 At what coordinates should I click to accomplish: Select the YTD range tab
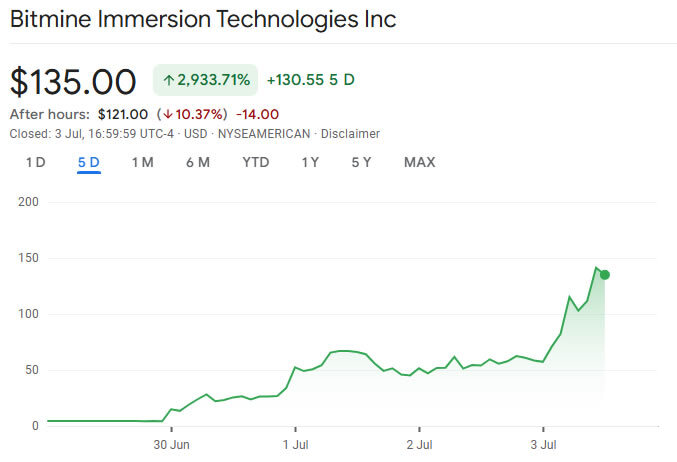tap(255, 162)
